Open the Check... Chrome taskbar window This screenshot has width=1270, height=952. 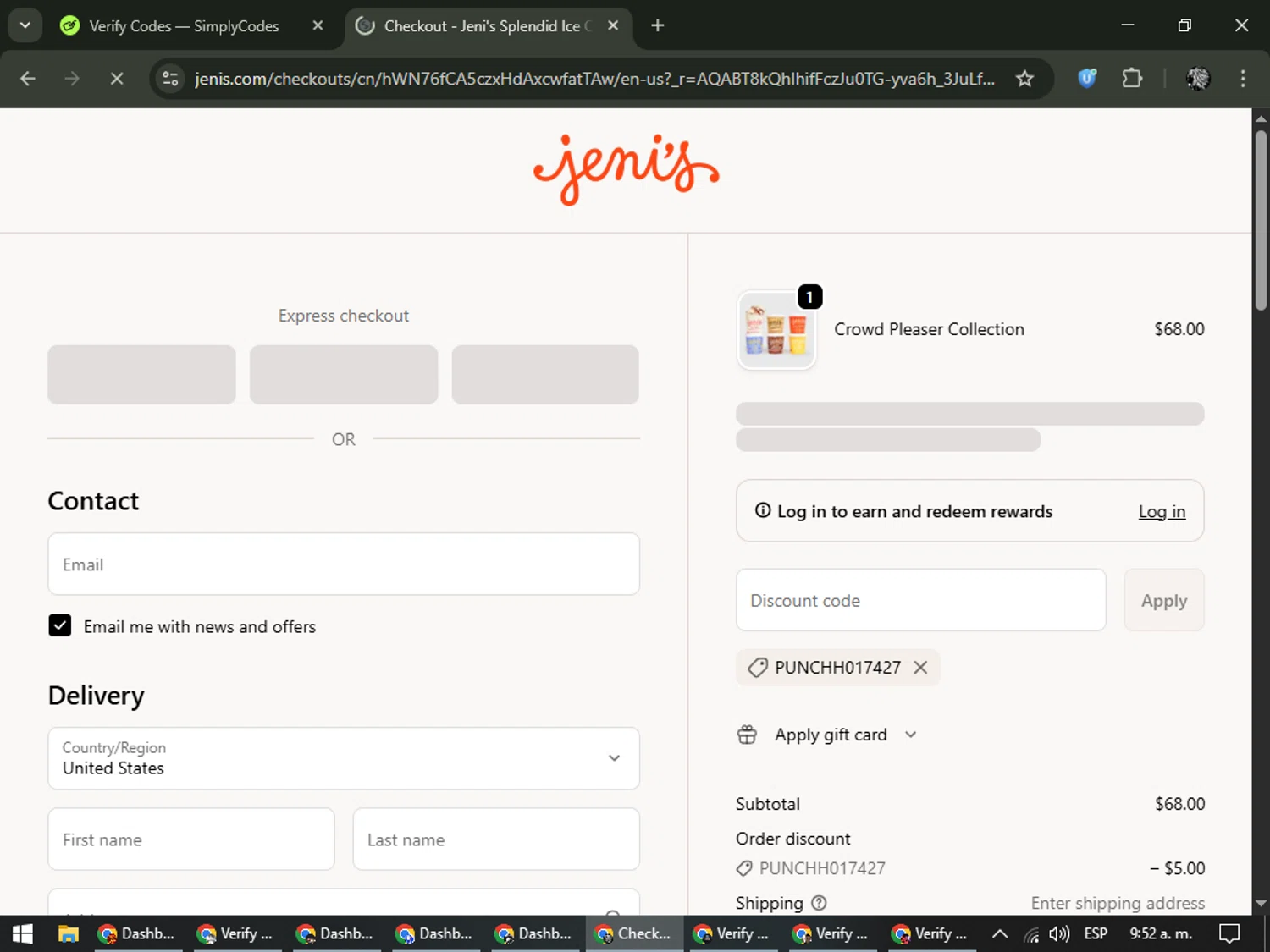coord(634,933)
